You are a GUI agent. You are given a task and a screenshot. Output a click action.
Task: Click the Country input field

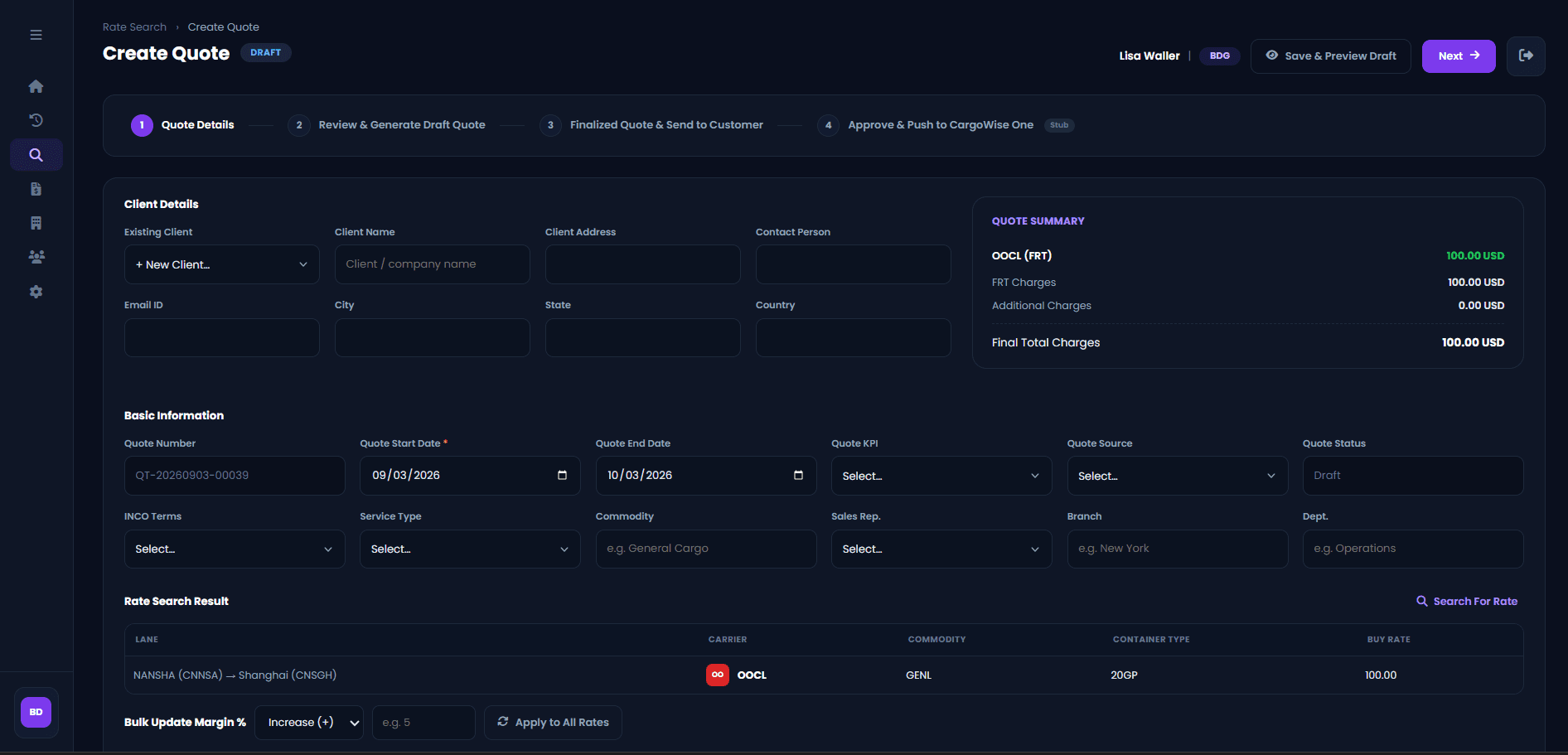click(853, 337)
